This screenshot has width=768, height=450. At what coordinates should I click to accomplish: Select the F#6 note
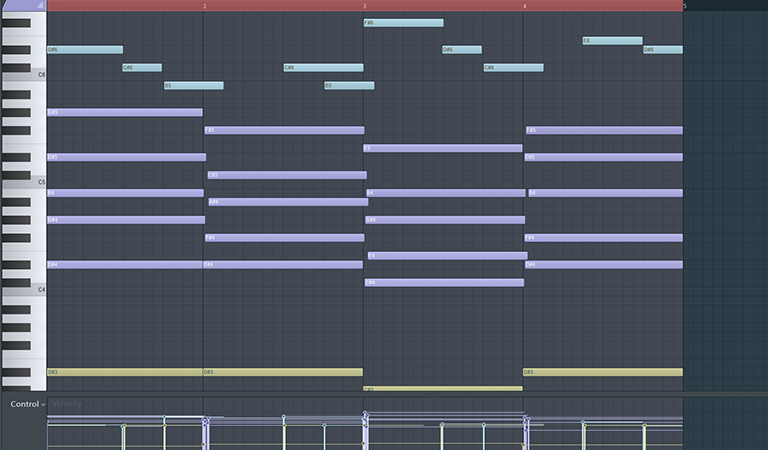point(403,23)
